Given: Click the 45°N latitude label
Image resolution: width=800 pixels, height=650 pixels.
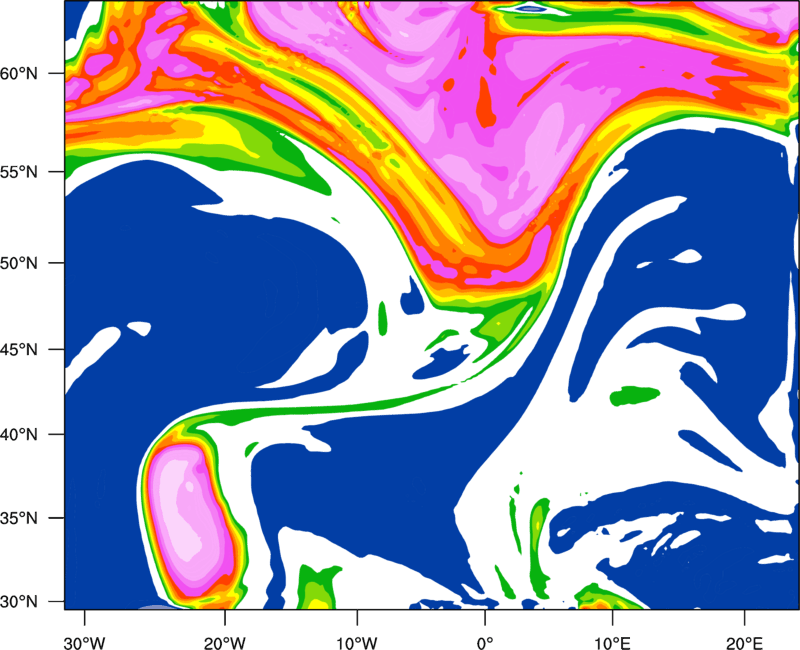Looking at the screenshot, I should [19, 349].
